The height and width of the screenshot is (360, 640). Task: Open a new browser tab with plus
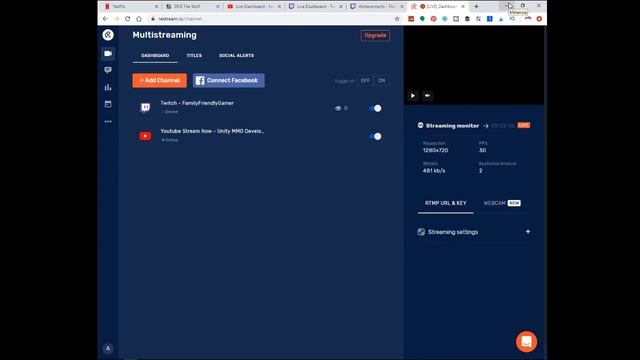click(476, 6)
